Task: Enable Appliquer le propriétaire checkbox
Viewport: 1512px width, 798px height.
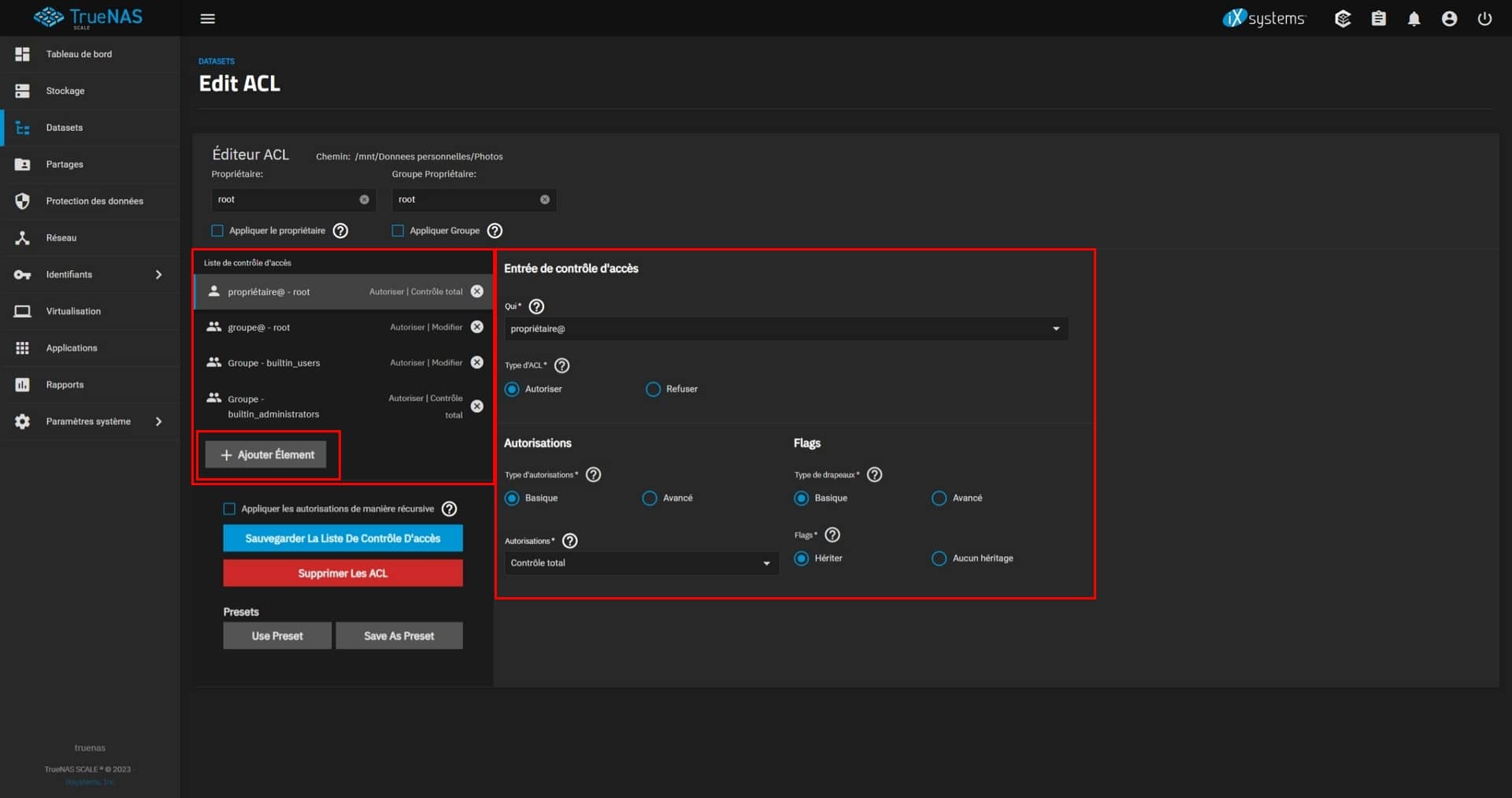Action: tap(217, 231)
